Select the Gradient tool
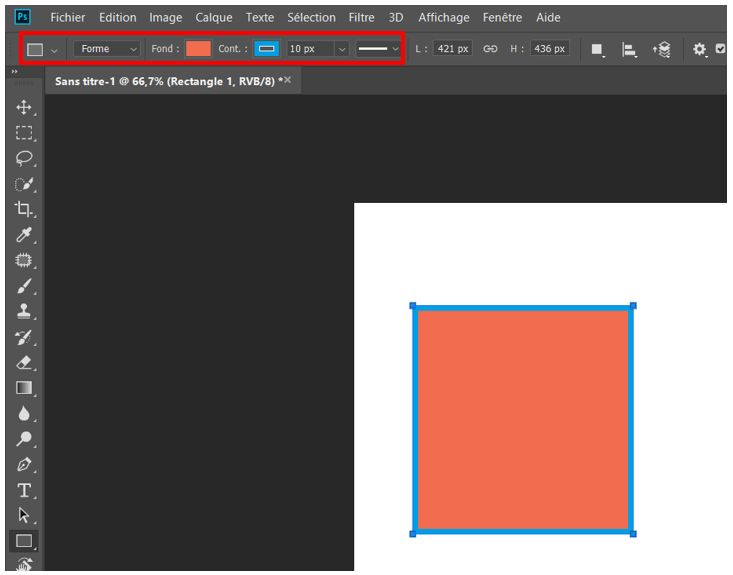 point(24,388)
